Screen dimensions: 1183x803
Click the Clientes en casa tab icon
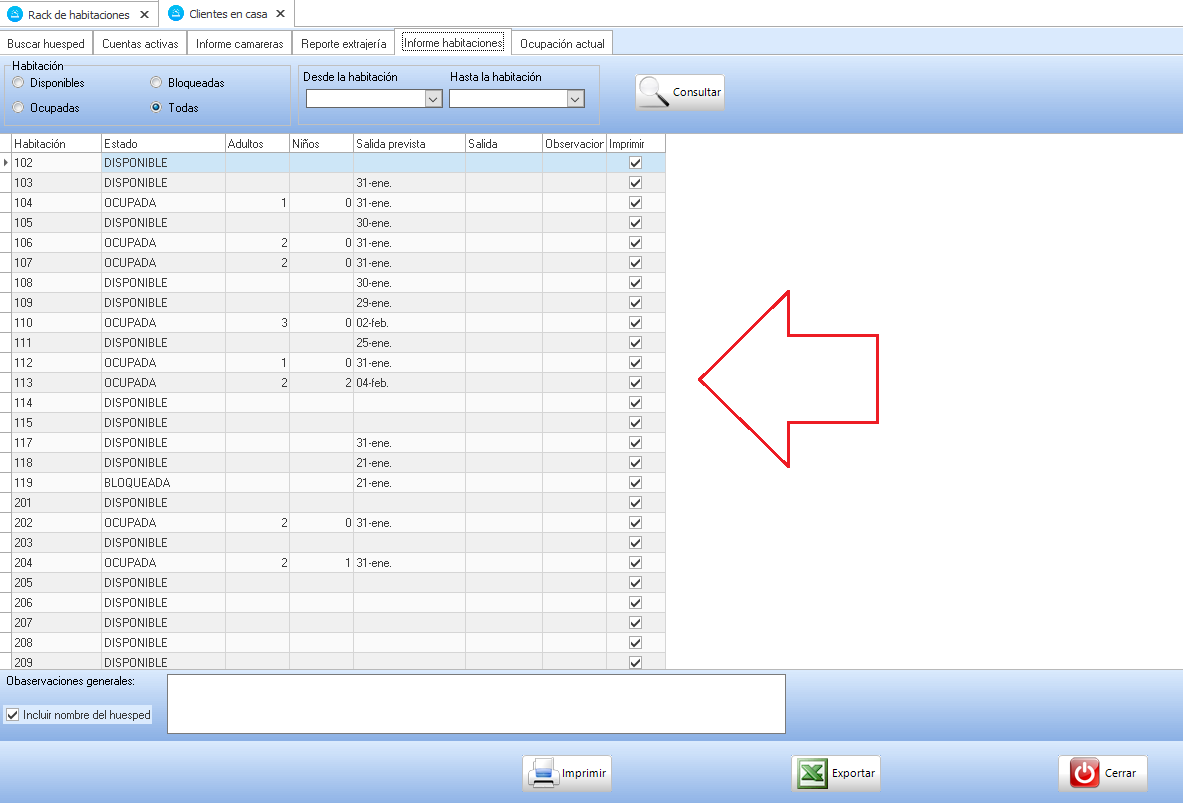(177, 14)
